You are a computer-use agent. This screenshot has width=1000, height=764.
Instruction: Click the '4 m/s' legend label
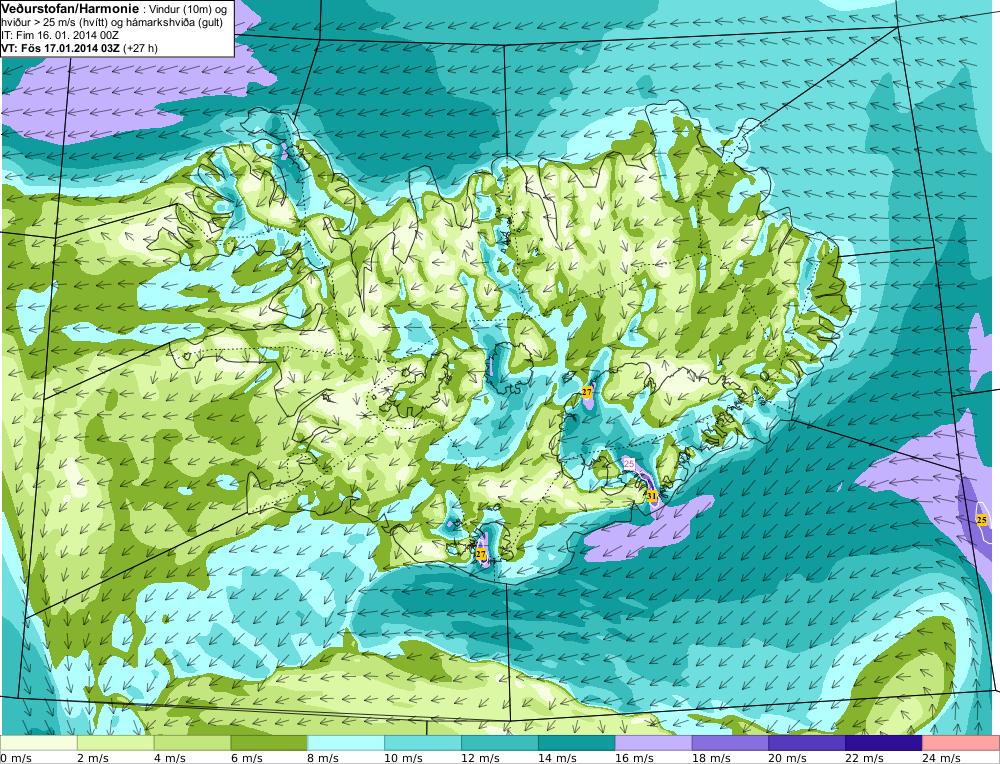point(170,758)
